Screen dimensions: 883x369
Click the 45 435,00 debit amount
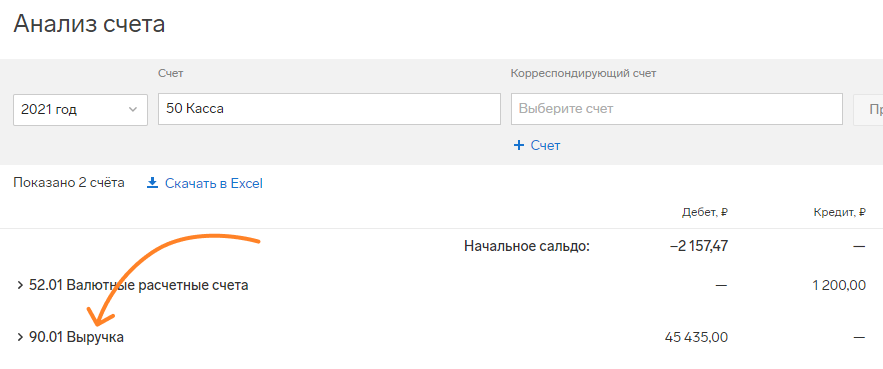(696, 337)
